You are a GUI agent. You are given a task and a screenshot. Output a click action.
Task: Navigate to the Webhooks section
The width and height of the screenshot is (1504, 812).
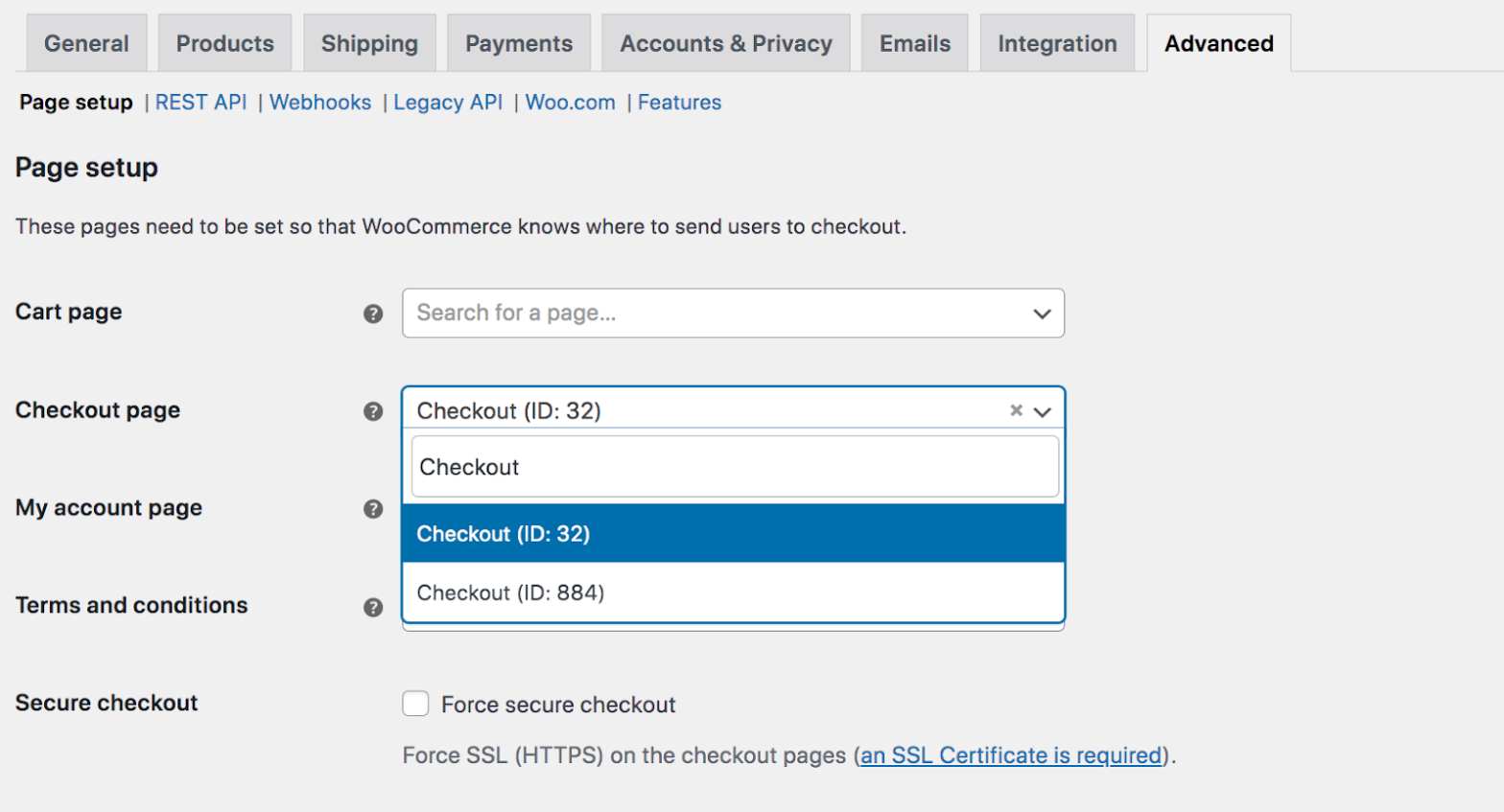click(320, 102)
